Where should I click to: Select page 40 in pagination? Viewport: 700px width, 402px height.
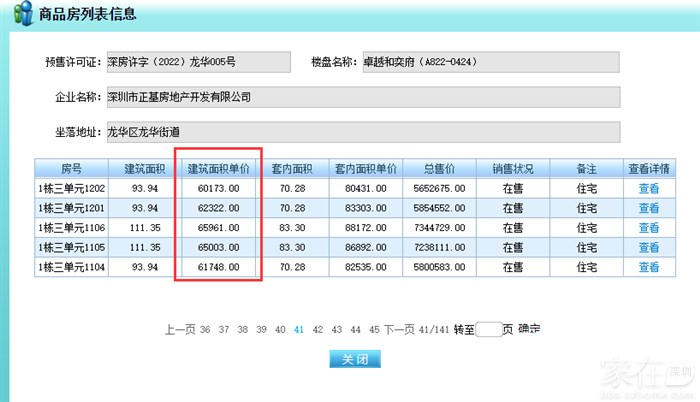click(x=280, y=329)
